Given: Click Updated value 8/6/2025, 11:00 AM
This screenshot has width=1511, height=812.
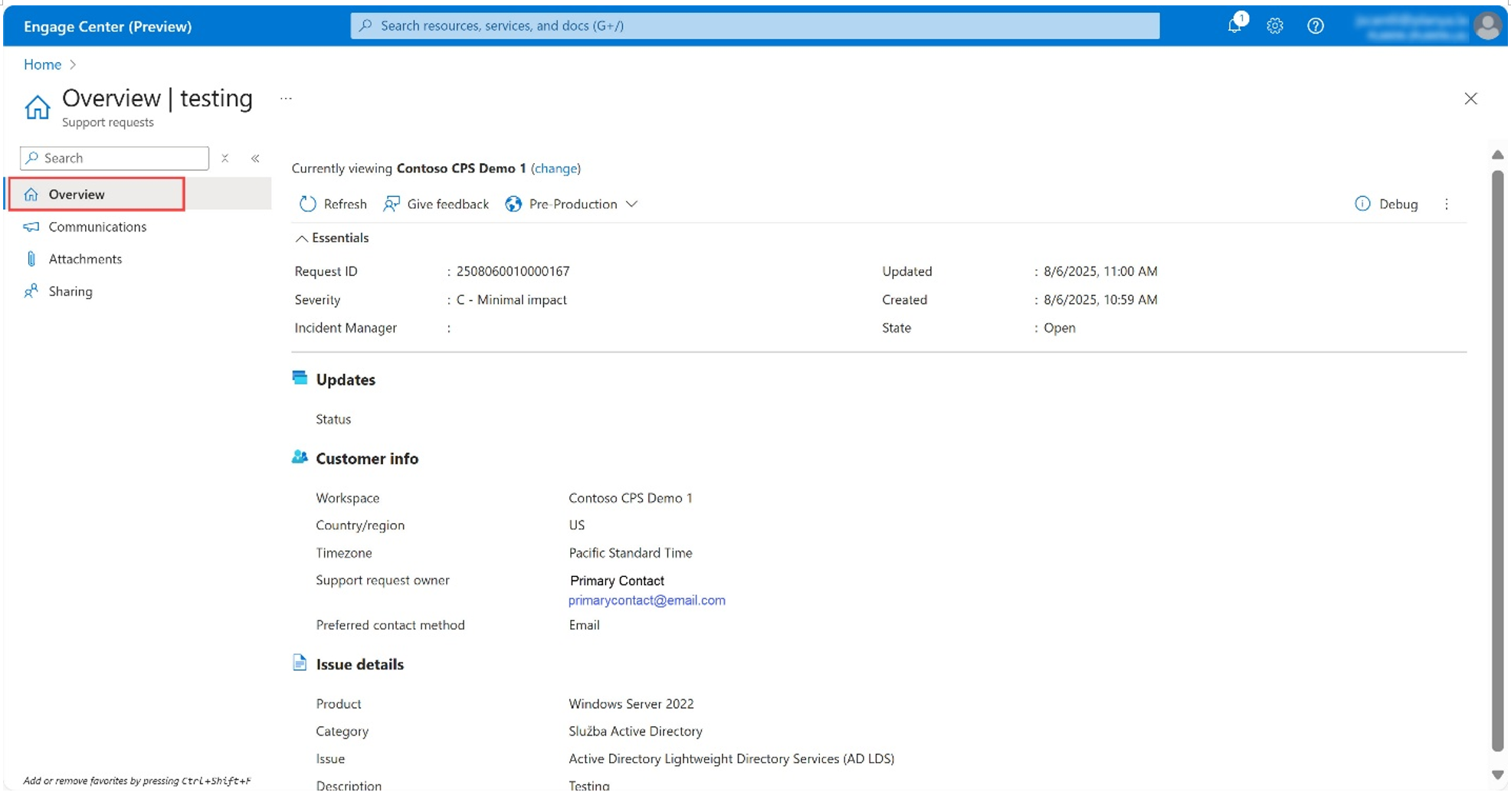Looking at the screenshot, I should coord(1100,271).
